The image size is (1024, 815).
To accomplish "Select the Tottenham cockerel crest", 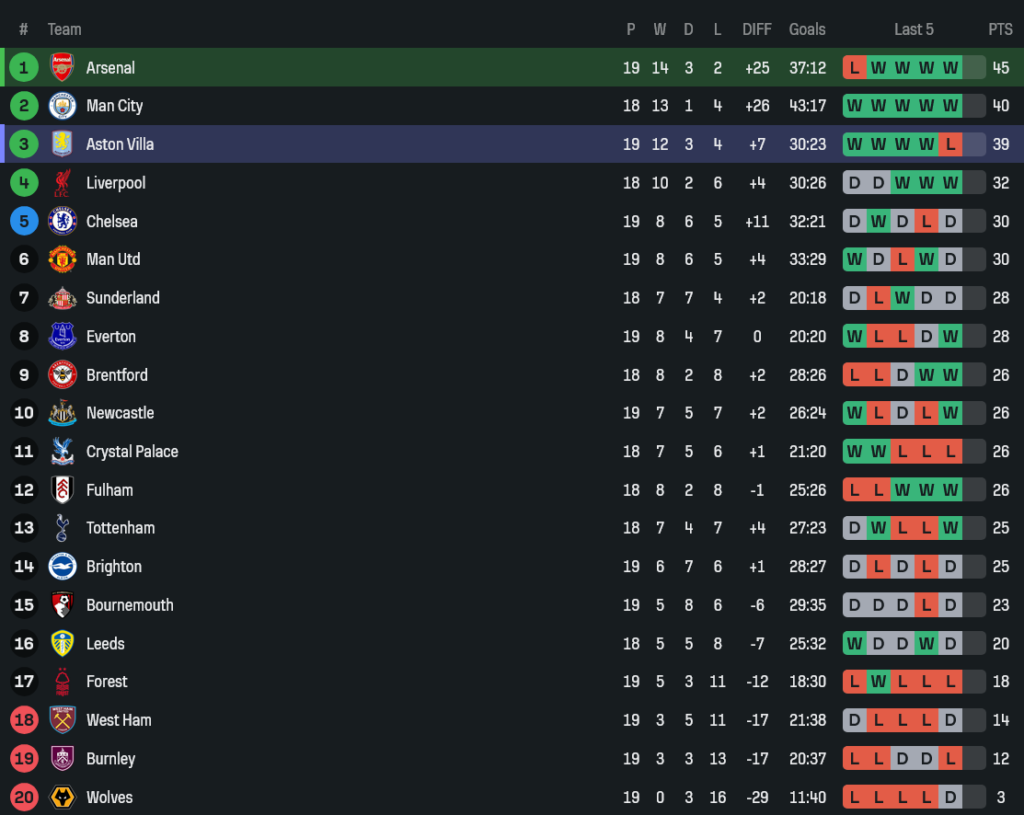I will coord(62,528).
